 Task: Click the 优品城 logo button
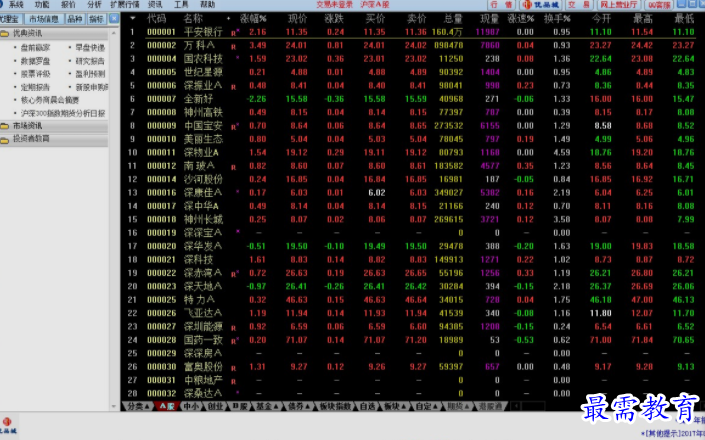(x=540, y=4)
